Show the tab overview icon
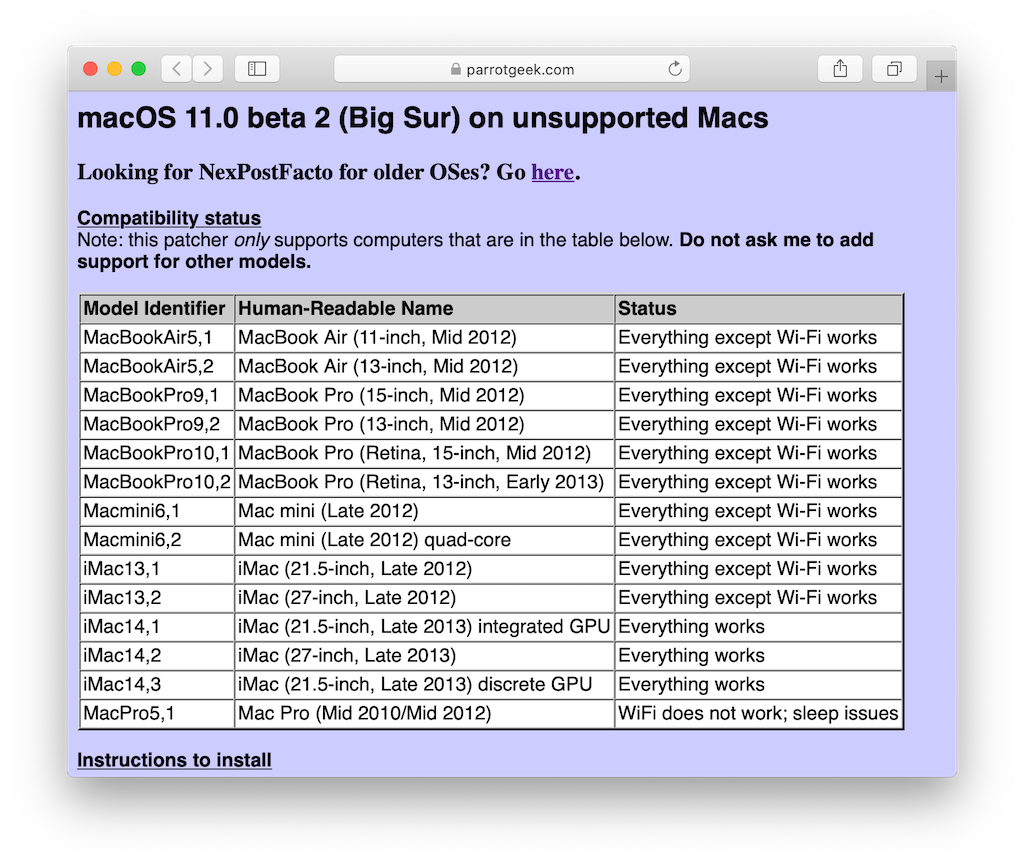The height and width of the screenshot is (866, 1024). pos(895,69)
